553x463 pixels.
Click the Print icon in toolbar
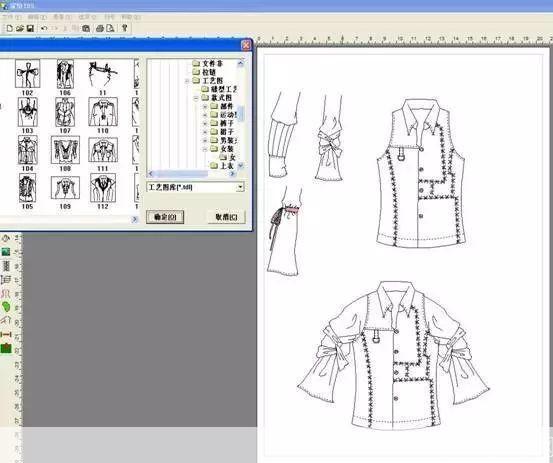tap(100, 28)
